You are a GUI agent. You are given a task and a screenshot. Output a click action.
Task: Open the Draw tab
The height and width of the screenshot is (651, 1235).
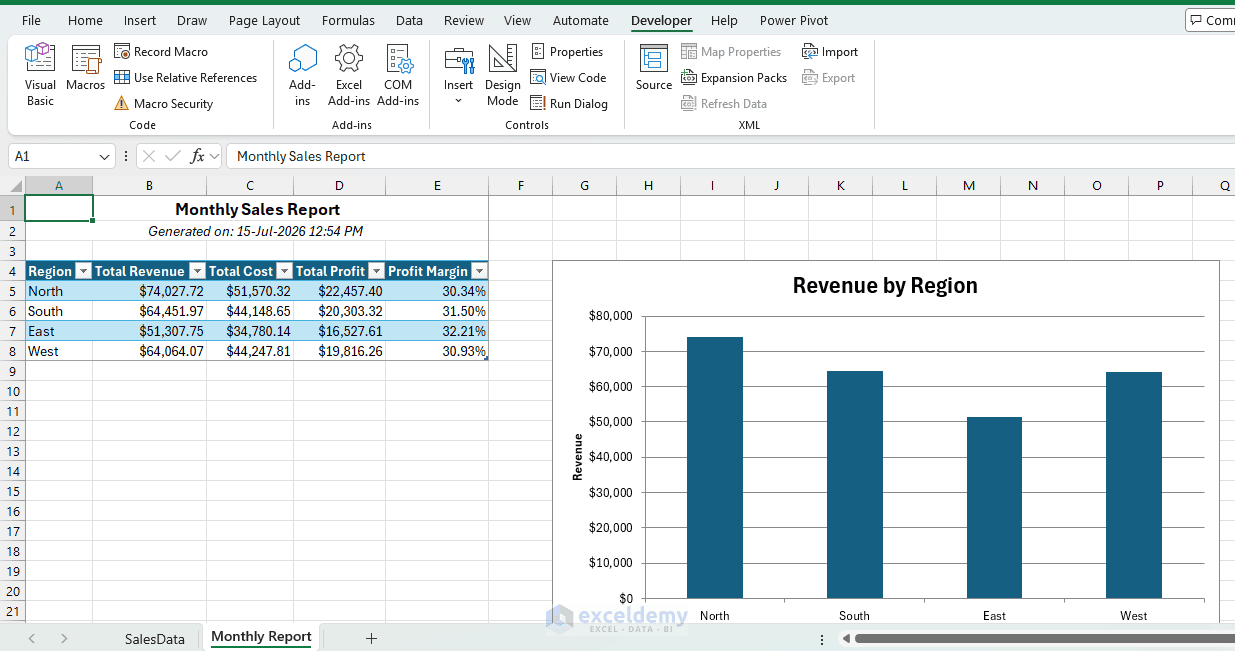[192, 20]
